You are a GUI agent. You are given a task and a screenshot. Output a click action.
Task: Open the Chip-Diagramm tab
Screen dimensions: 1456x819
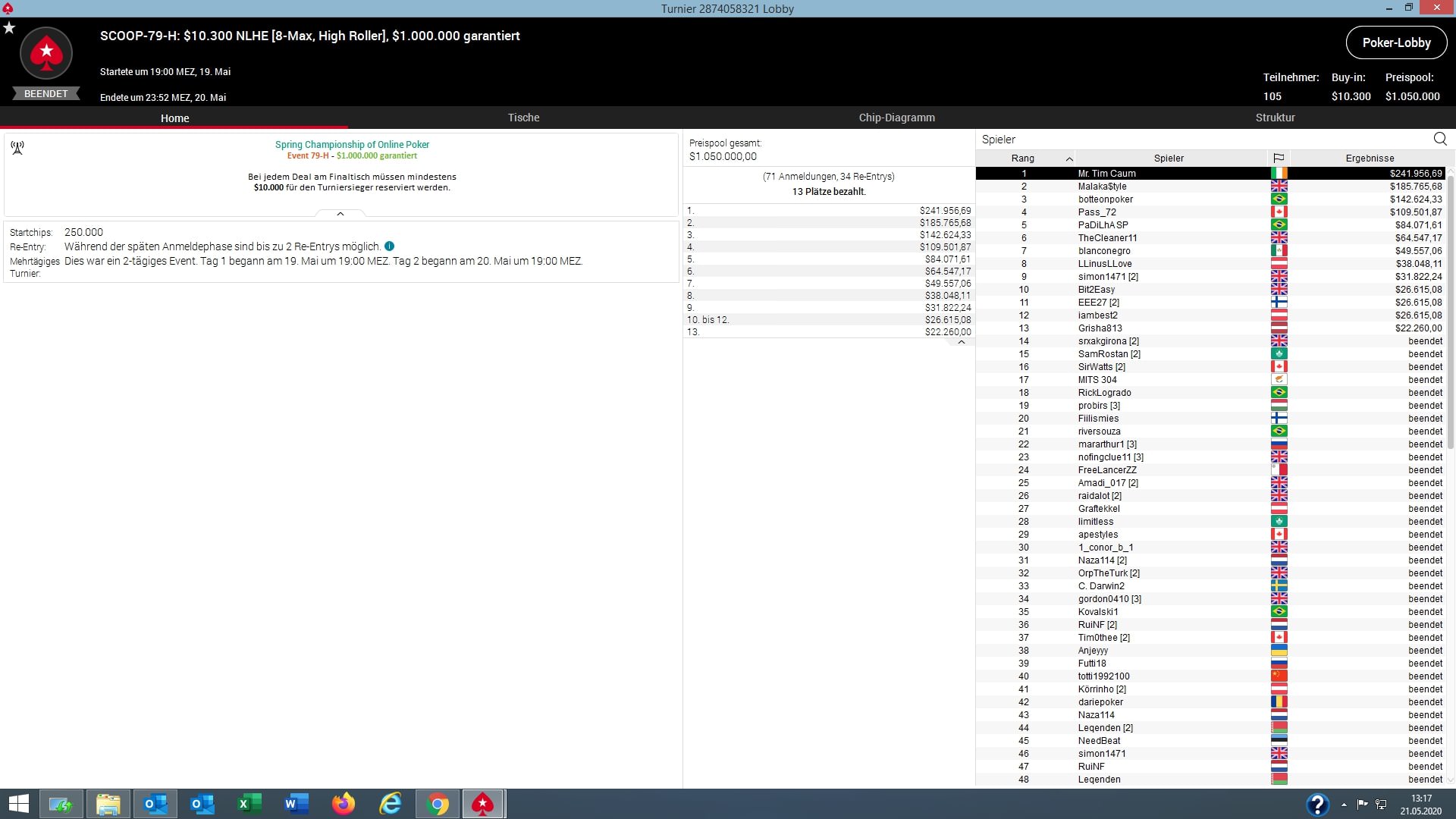[x=896, y=118]
